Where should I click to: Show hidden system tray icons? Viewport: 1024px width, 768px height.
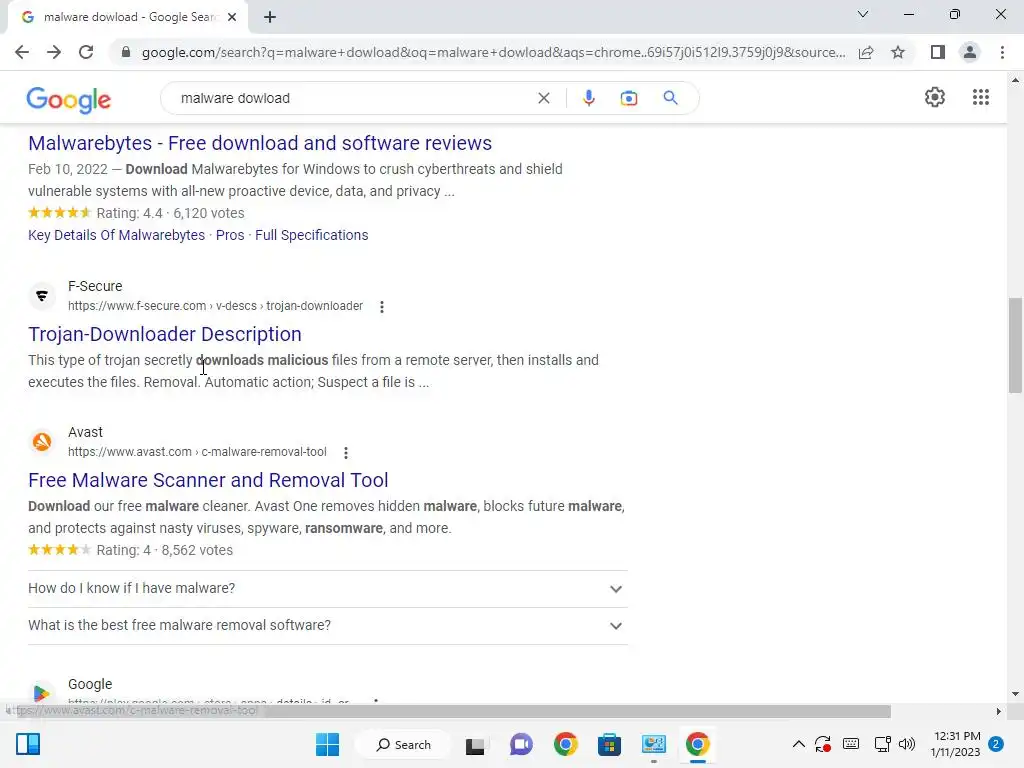click(798, 744)
